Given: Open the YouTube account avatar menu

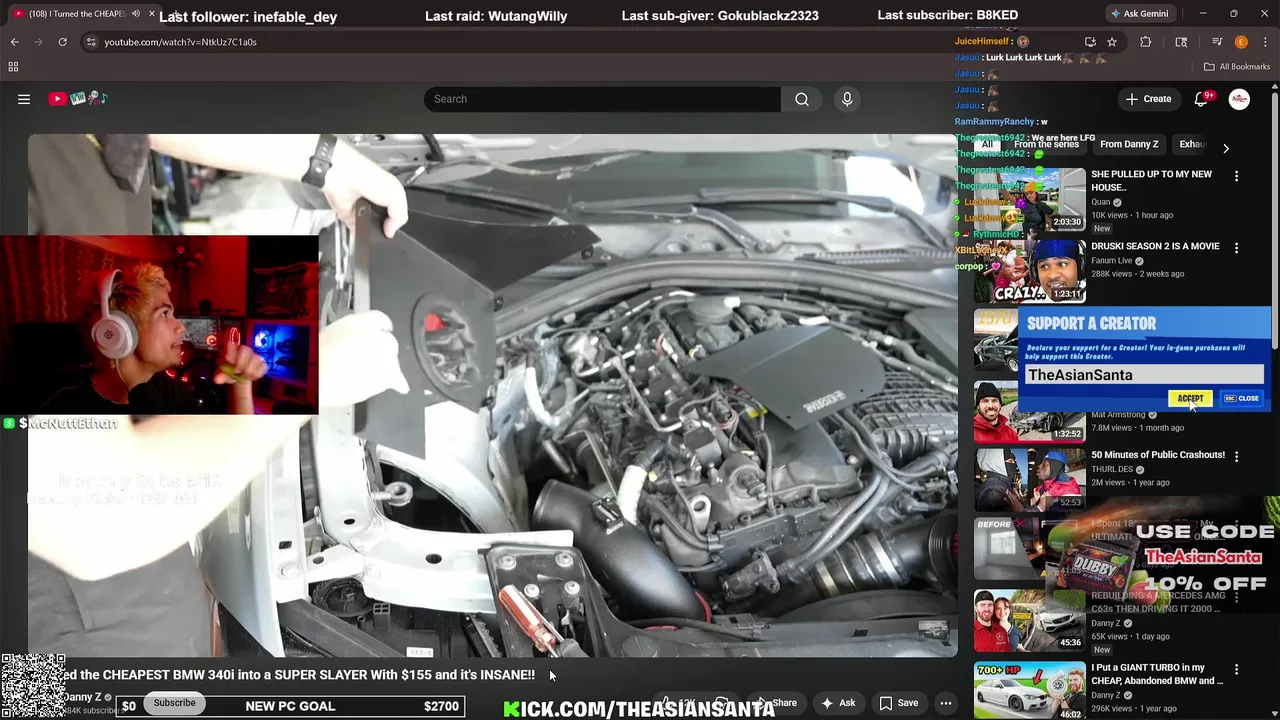Looking at the screenshot, I should point(1239,99).
